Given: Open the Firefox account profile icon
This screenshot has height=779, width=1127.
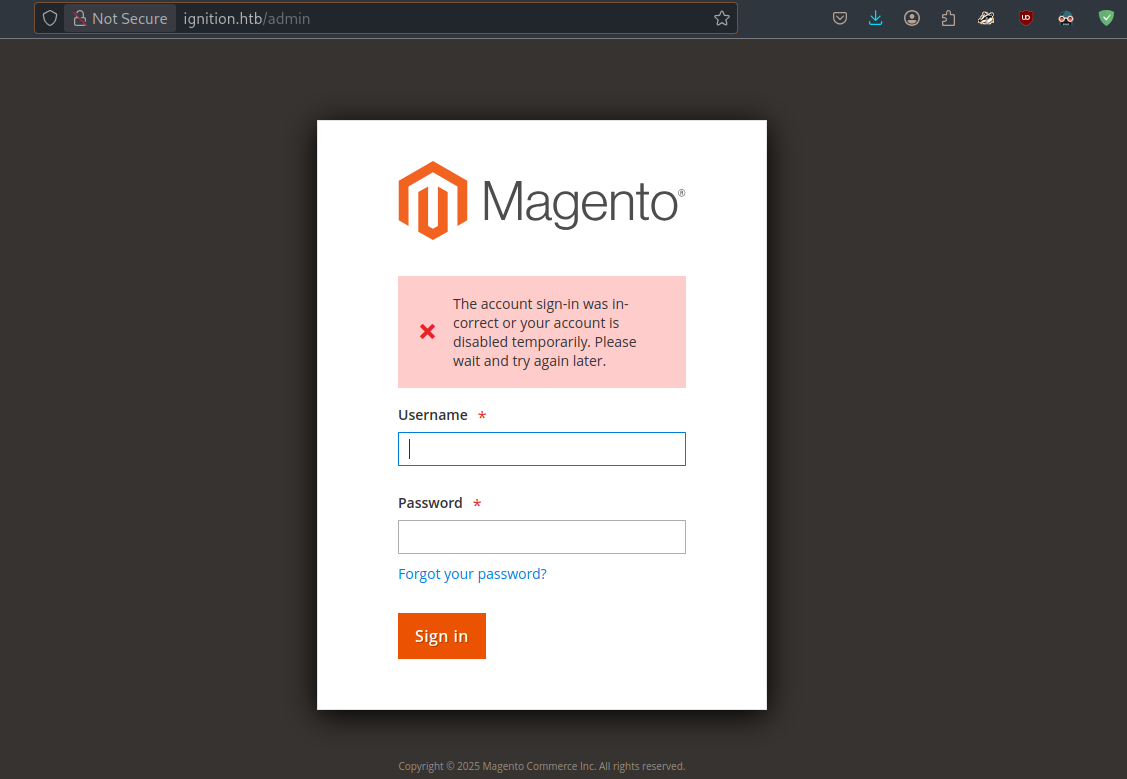Looking at the screenshot, I should pos(912,19).
